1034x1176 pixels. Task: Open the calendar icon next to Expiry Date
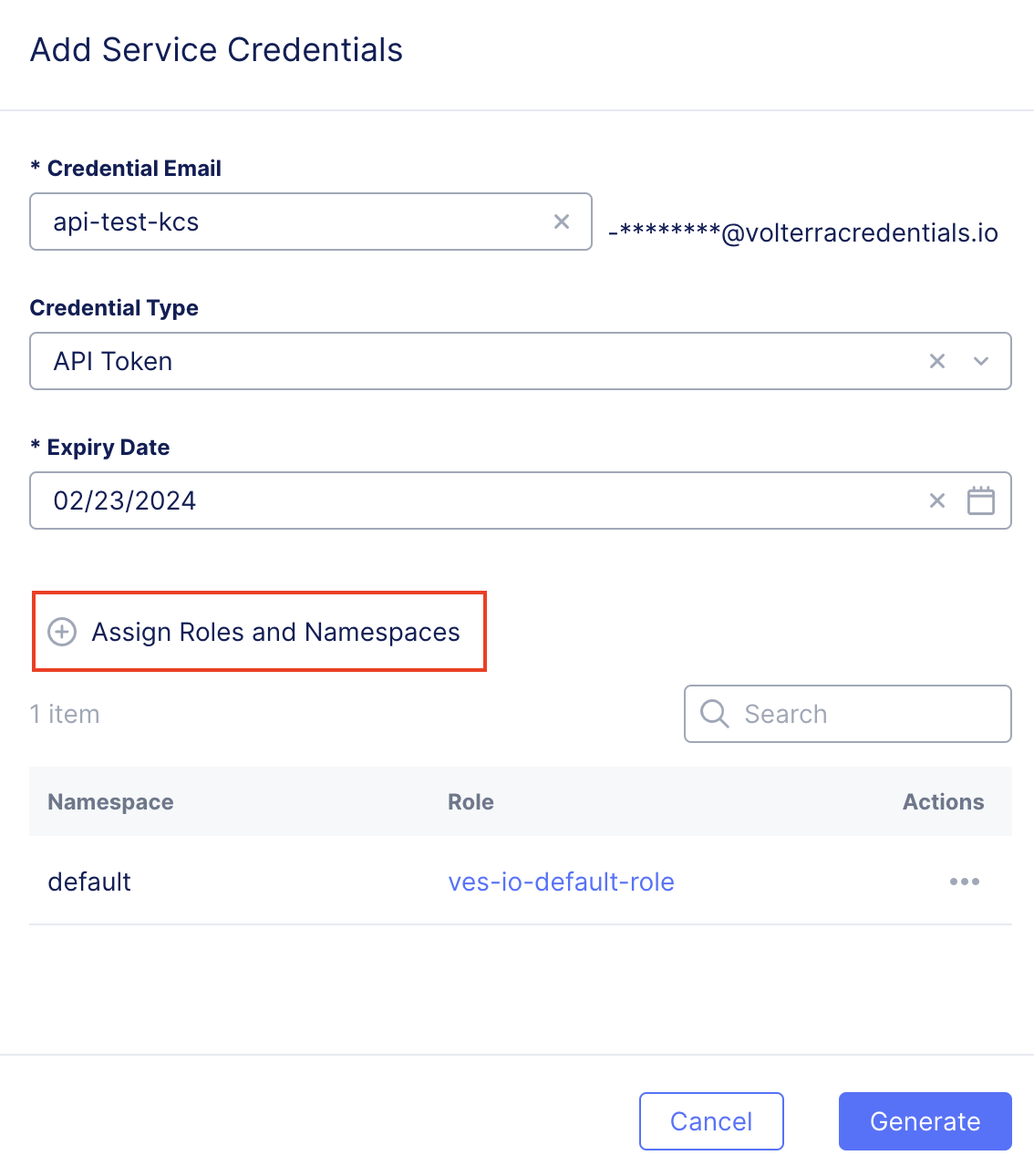pyautogui.click(x=981, y=500)
